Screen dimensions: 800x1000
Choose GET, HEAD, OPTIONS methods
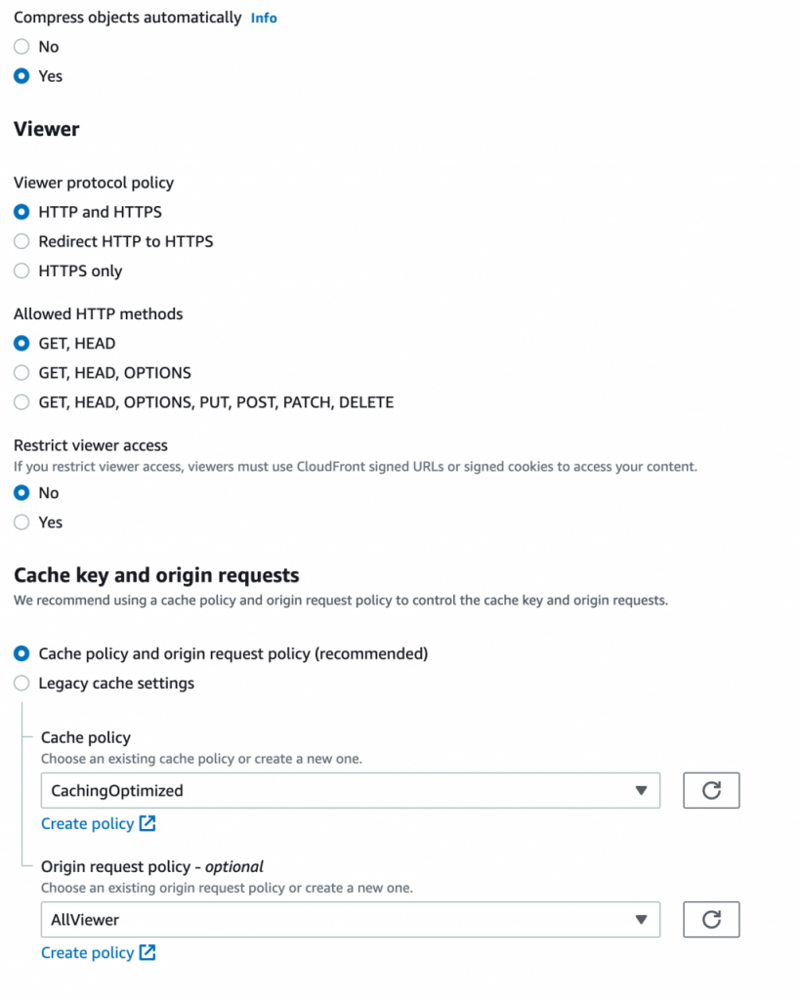[22, 373]
